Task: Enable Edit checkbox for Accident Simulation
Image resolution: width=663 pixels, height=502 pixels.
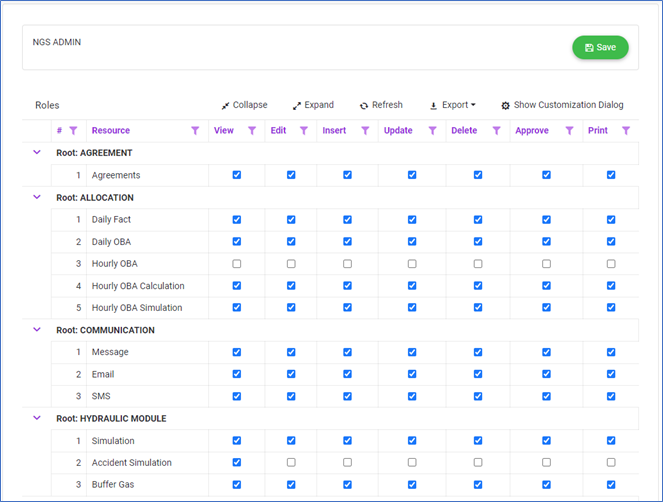Action: pyautogui.click(x=291, y=463)
